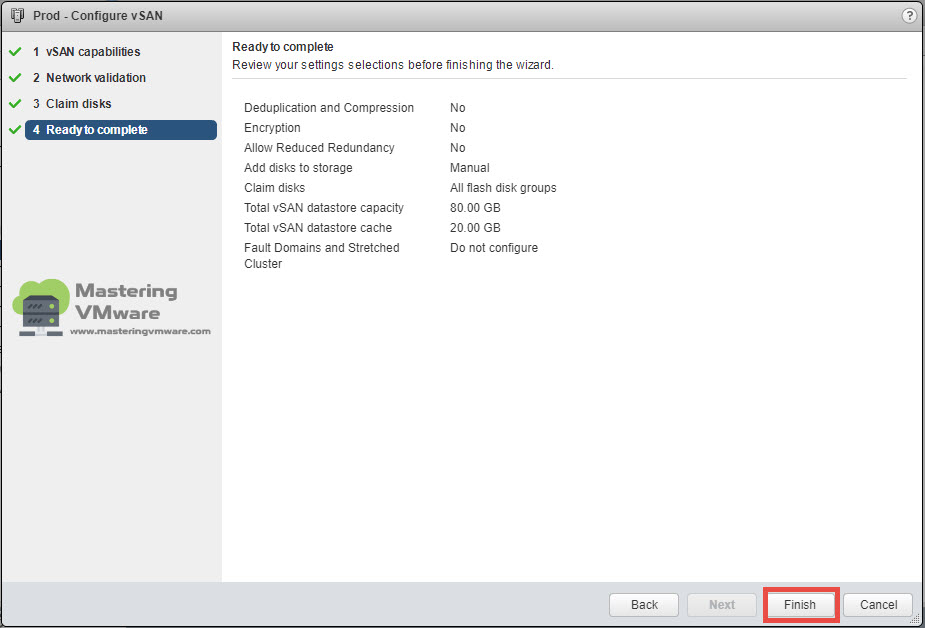Click the Ready to complete heading
925x628 pixels.
pyautogui.click(x=283, y=47)
